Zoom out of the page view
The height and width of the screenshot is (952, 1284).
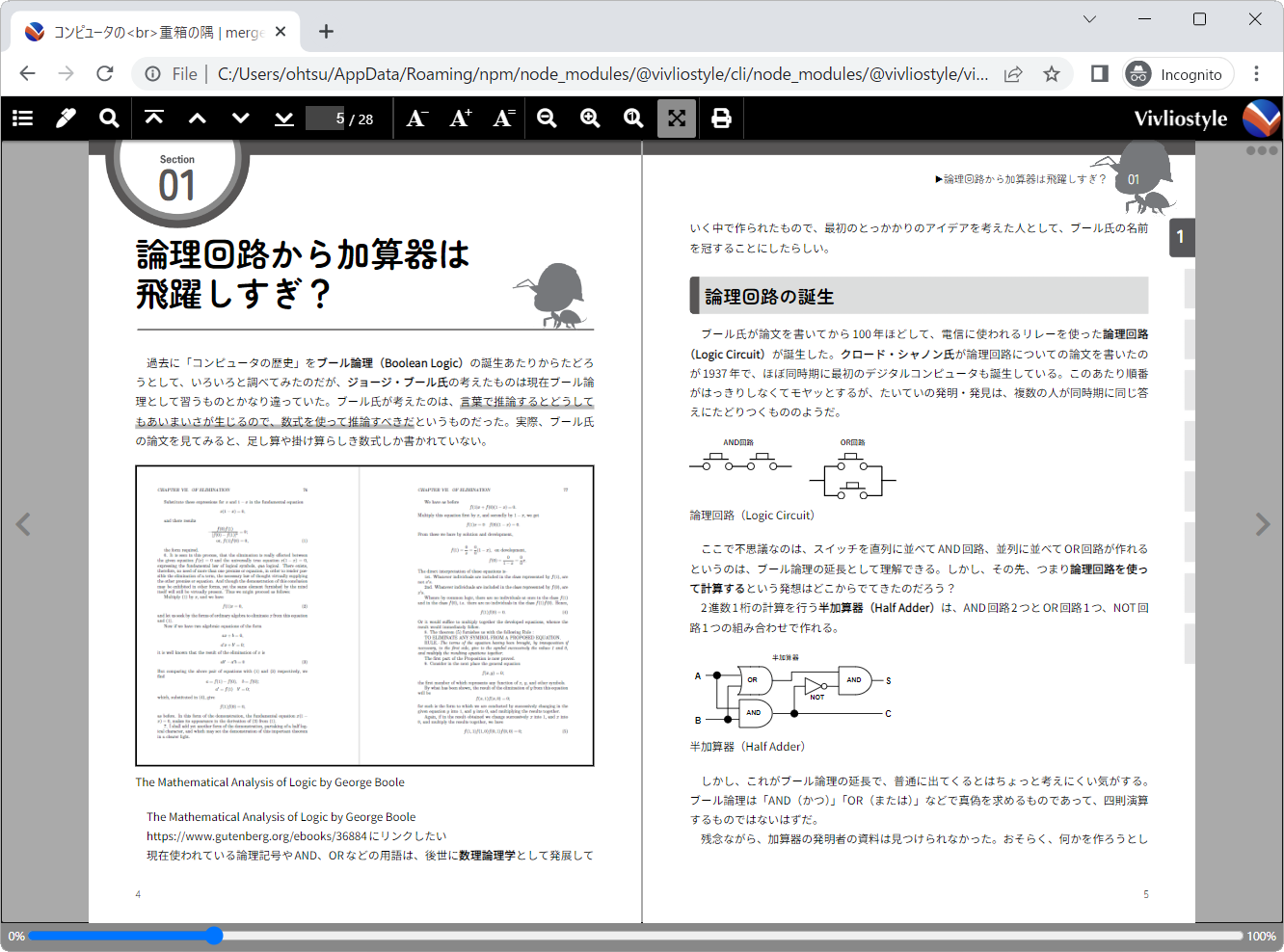pyautogui.click(x=547, y=118)
